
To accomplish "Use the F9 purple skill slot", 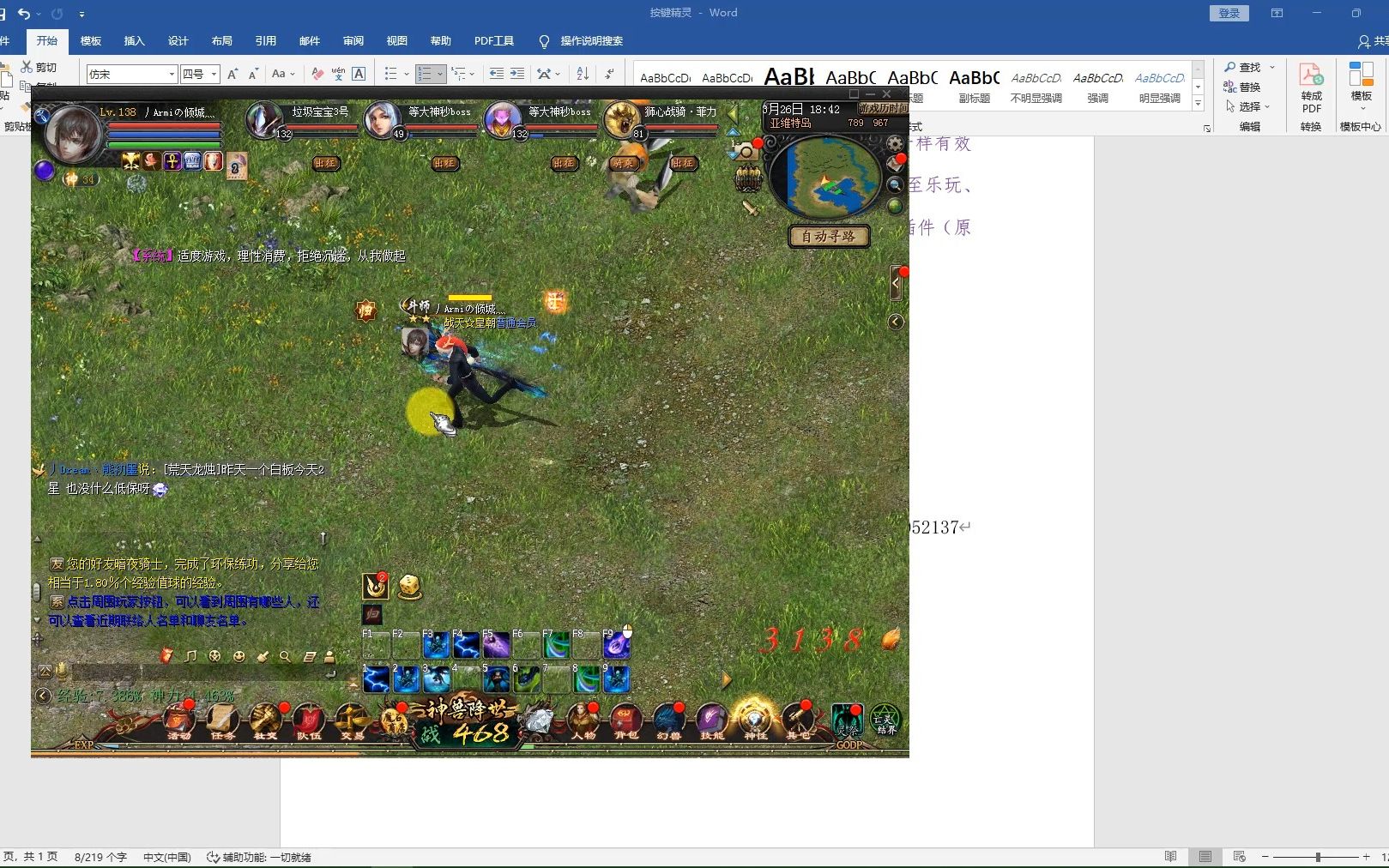I will (616, 645).
